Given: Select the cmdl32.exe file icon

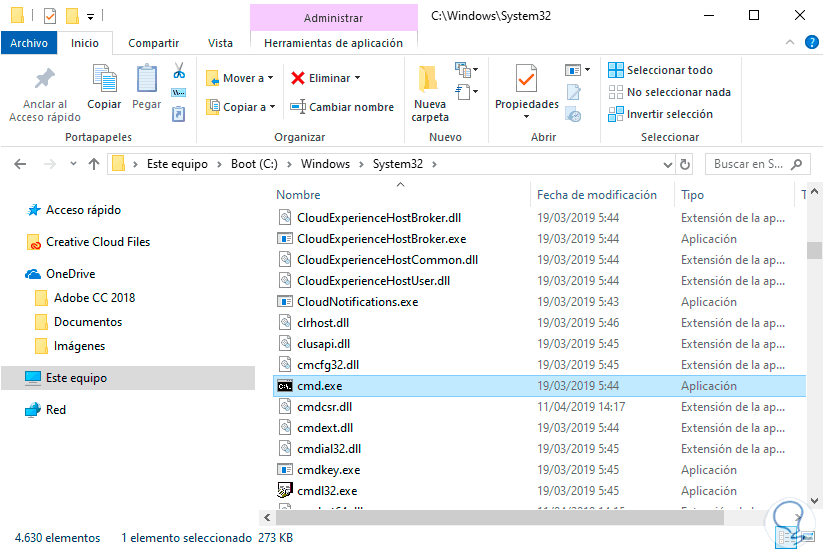Looking at the screenshot, I should tap(284, 491).
